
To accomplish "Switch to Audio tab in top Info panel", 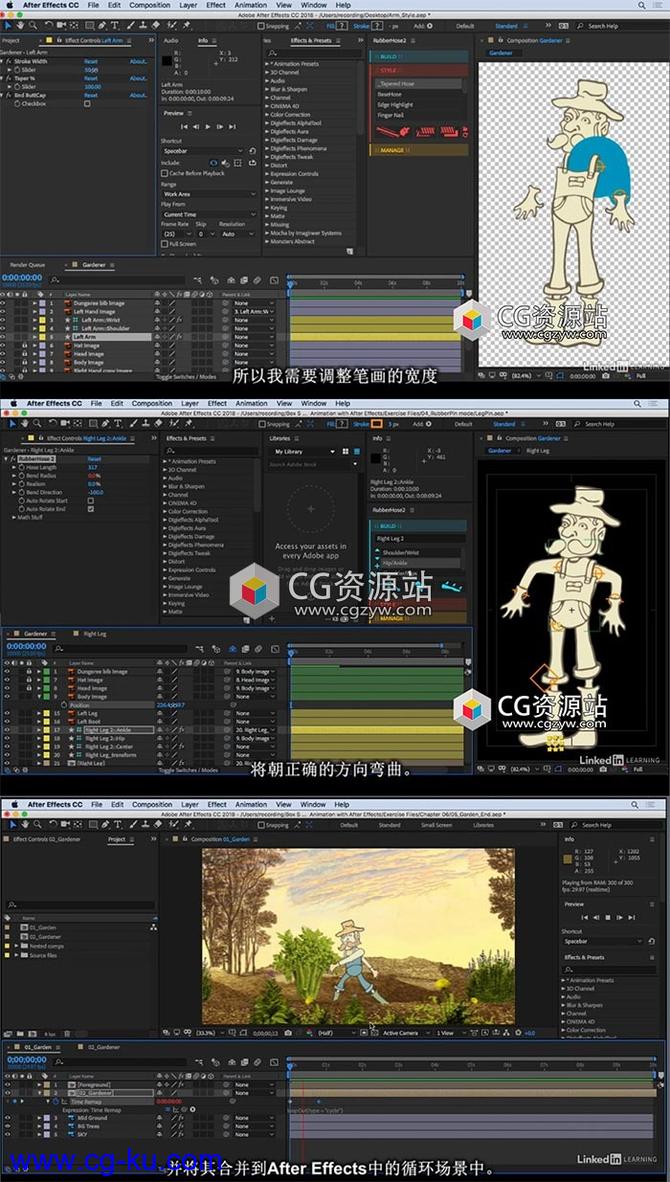I will click(x=171, y=40).
